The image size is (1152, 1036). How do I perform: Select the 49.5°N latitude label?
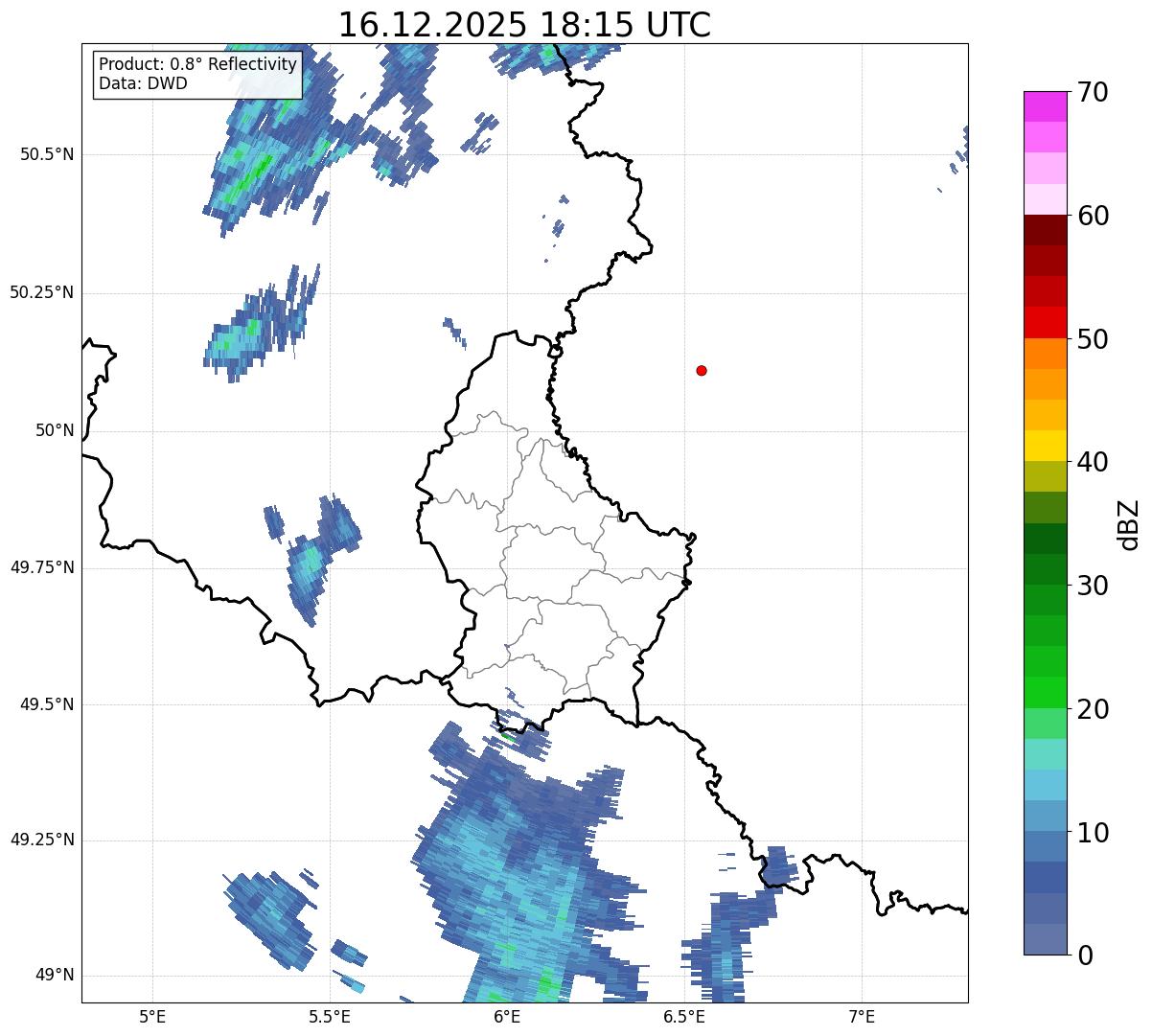[x=47, y=704]
